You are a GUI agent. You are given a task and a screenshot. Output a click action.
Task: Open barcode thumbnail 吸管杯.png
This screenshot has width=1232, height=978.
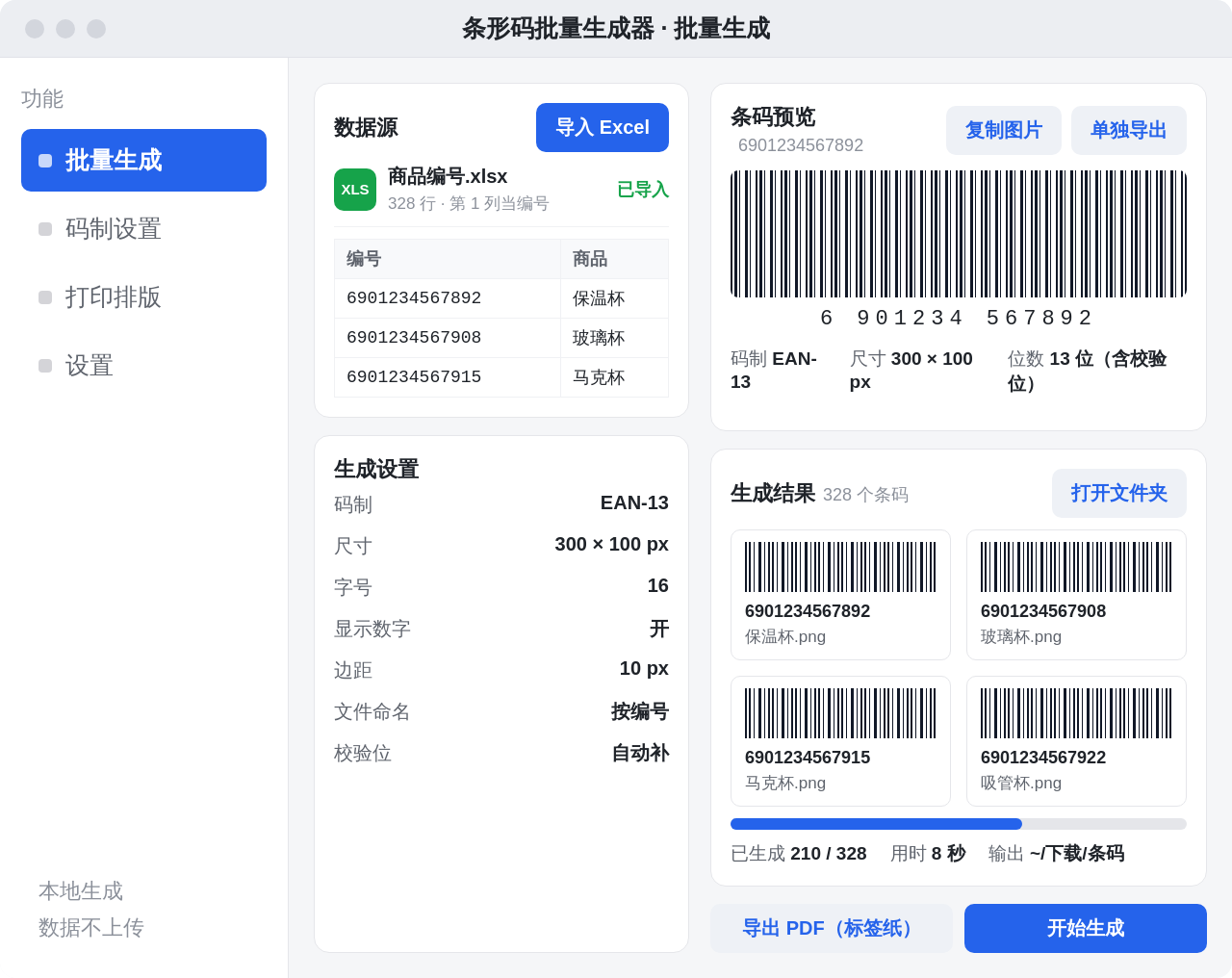tap(1076, 741)
